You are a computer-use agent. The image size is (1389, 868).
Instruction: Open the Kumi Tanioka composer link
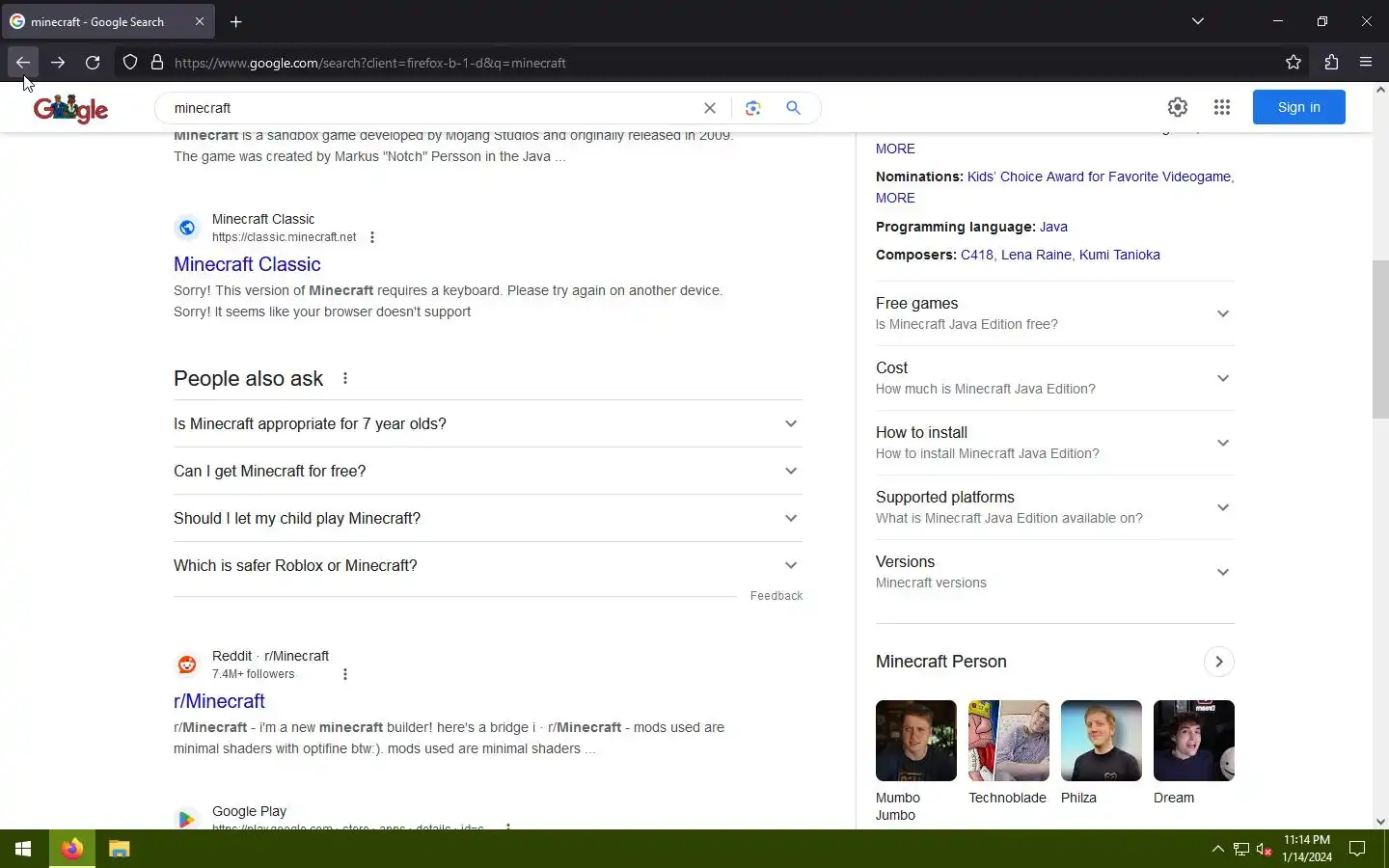click(1120, 255)
